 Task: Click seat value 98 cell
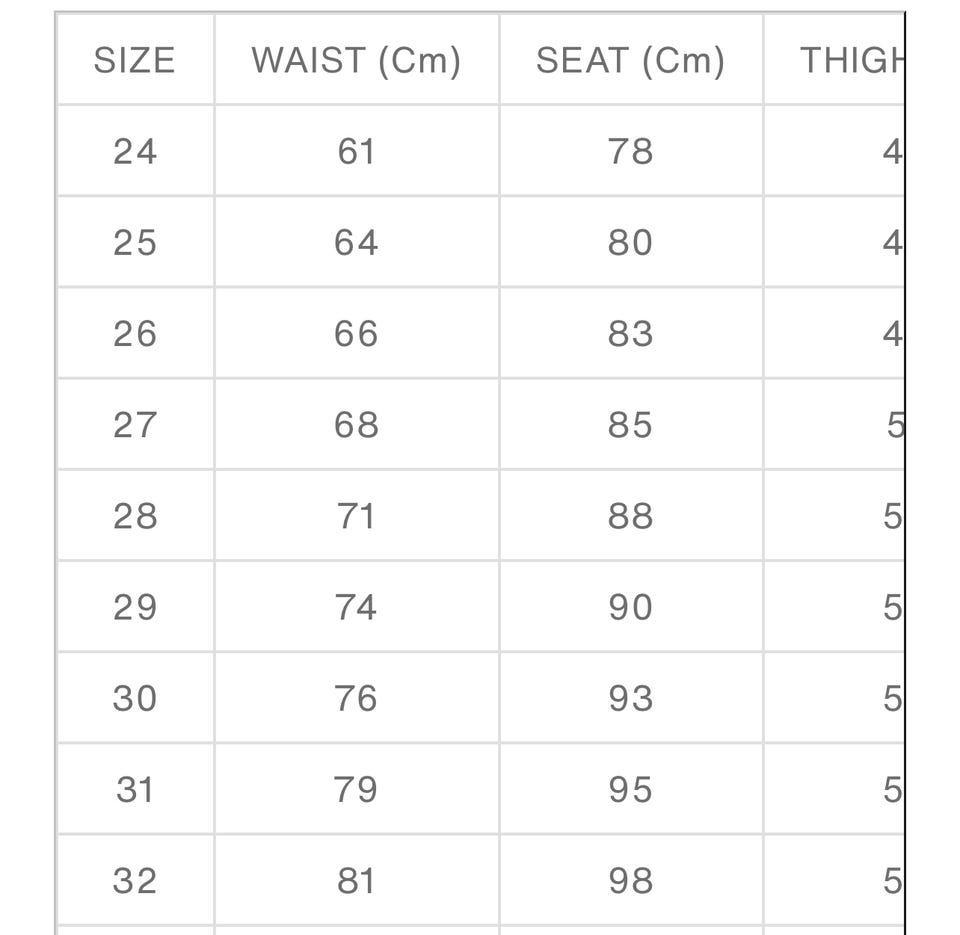630,881
